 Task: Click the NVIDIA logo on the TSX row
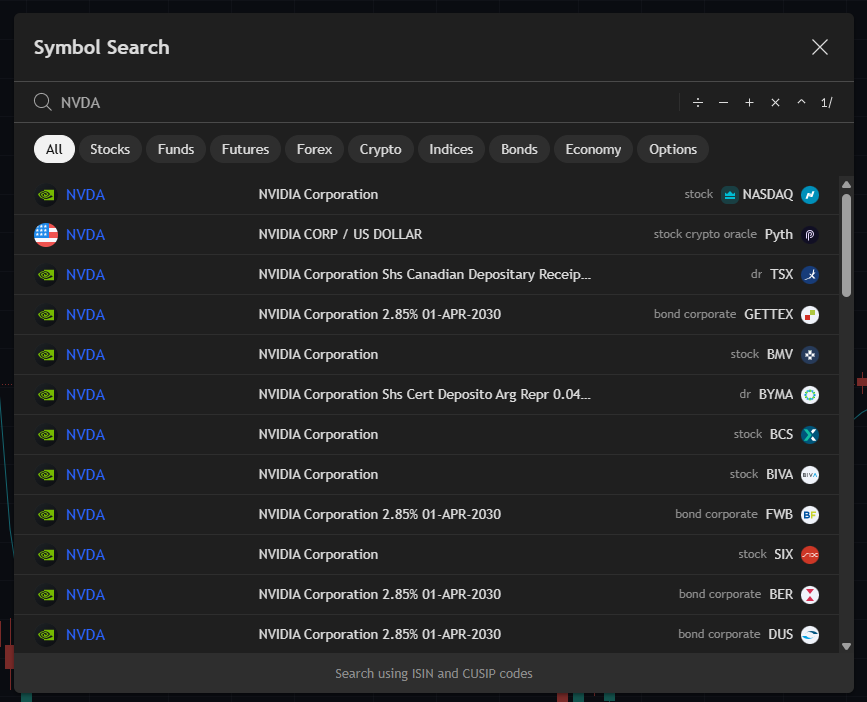tap(46, 275)
